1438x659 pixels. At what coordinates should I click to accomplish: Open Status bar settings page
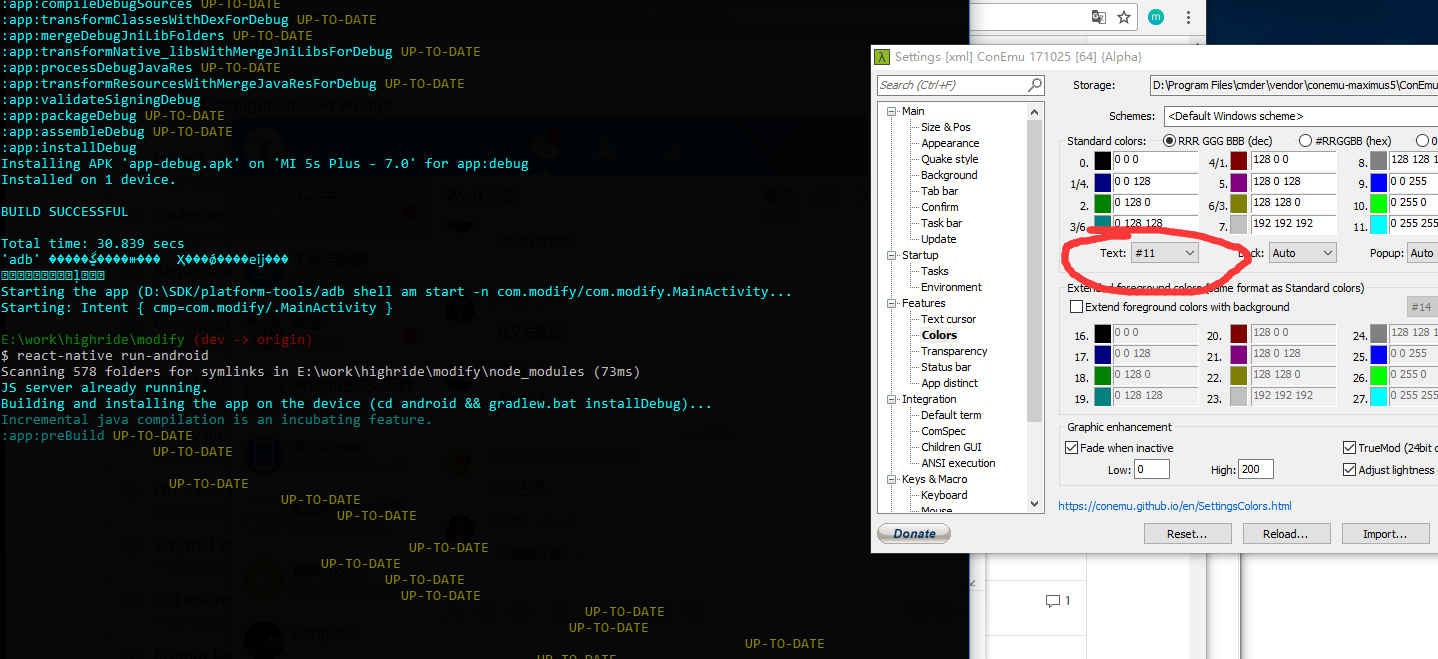click(946, 367)
